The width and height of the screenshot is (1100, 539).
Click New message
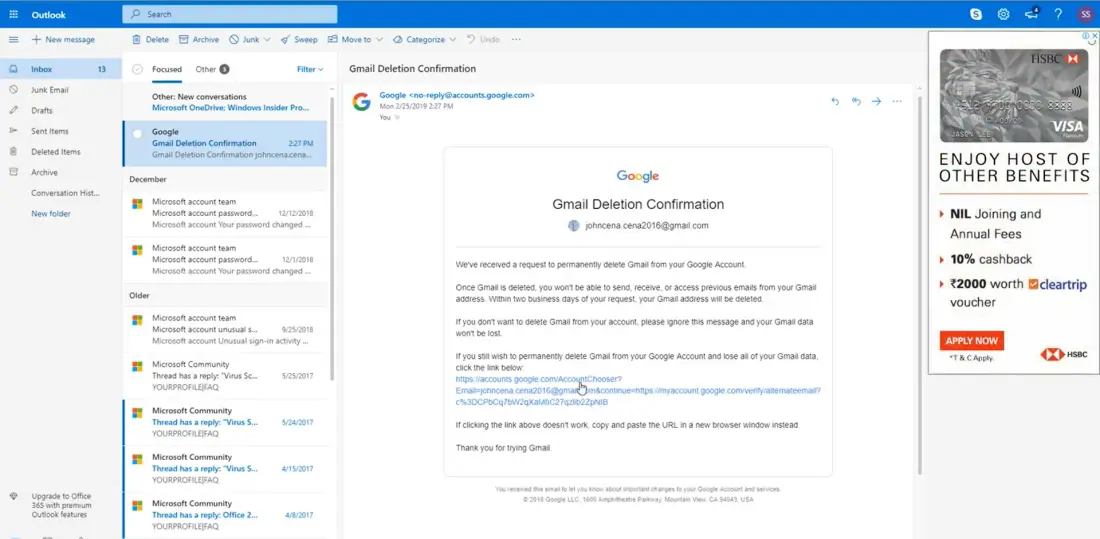[63, 39]
